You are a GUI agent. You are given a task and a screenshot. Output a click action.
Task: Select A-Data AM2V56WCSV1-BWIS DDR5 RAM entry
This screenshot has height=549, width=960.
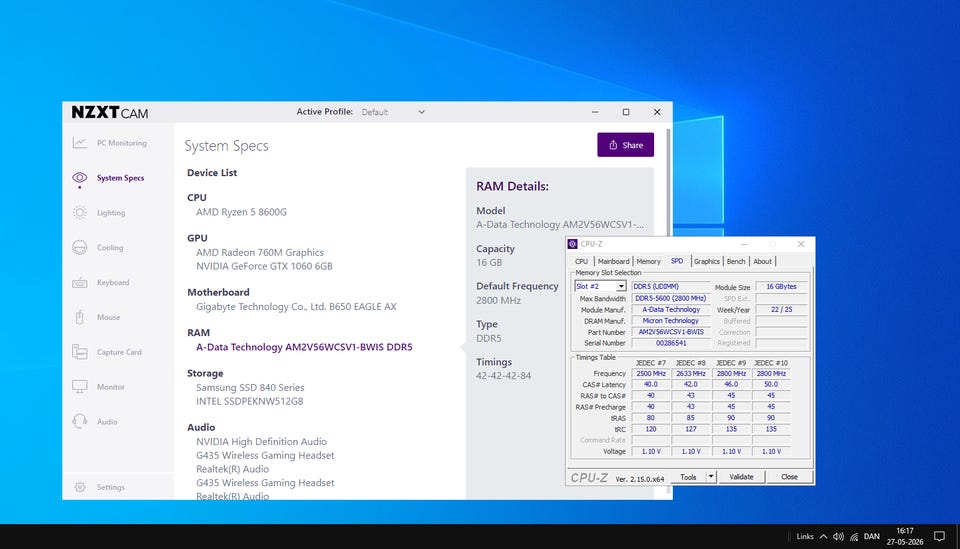pos(304,347)
